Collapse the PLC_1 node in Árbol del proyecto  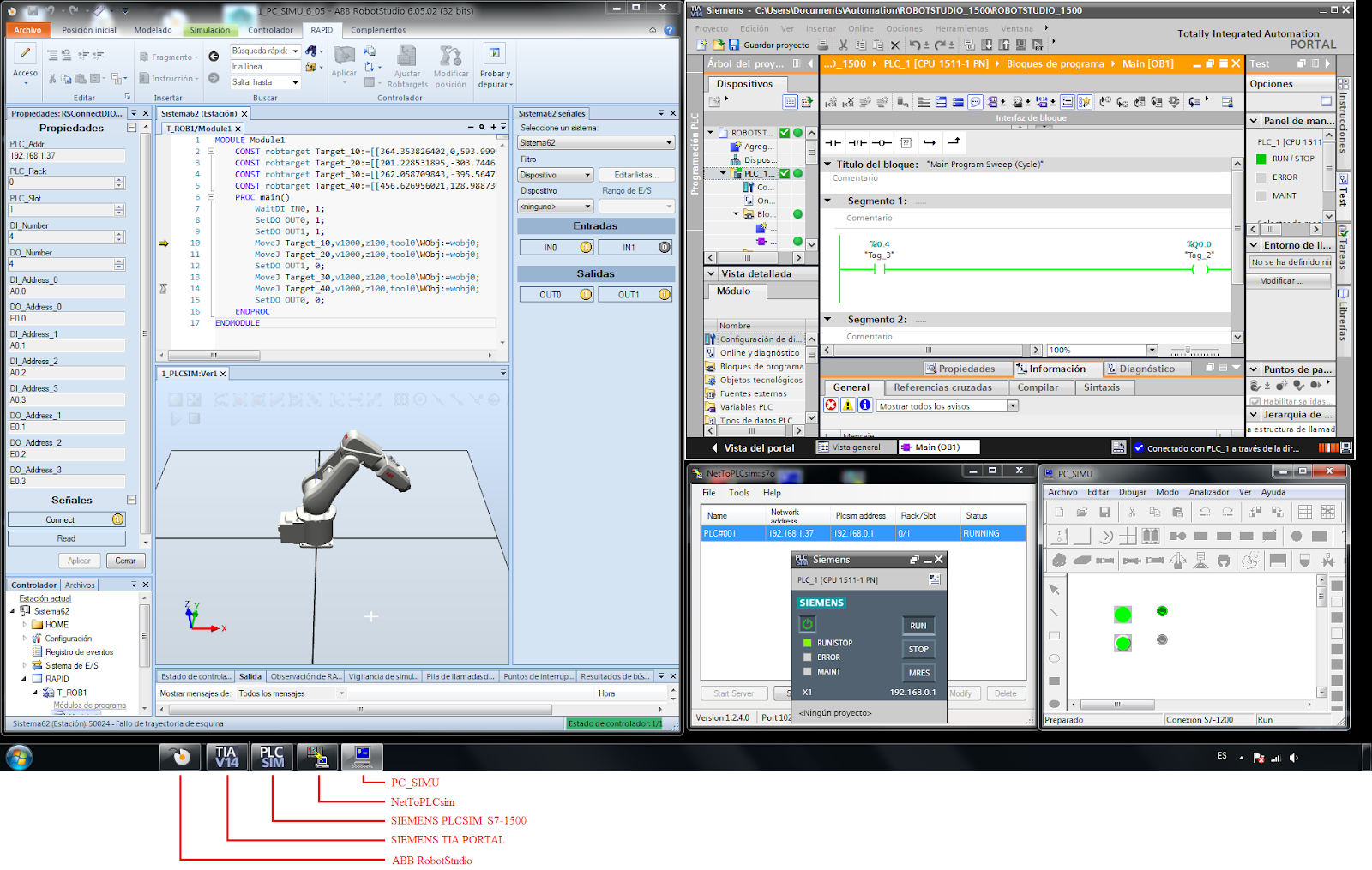point(723,173)
